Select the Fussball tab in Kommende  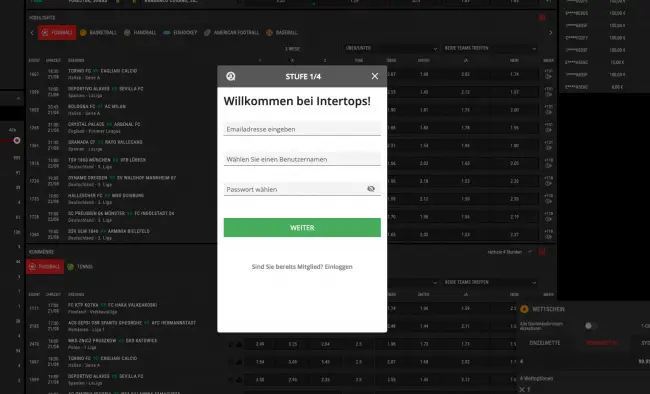(x=45, y=267)
